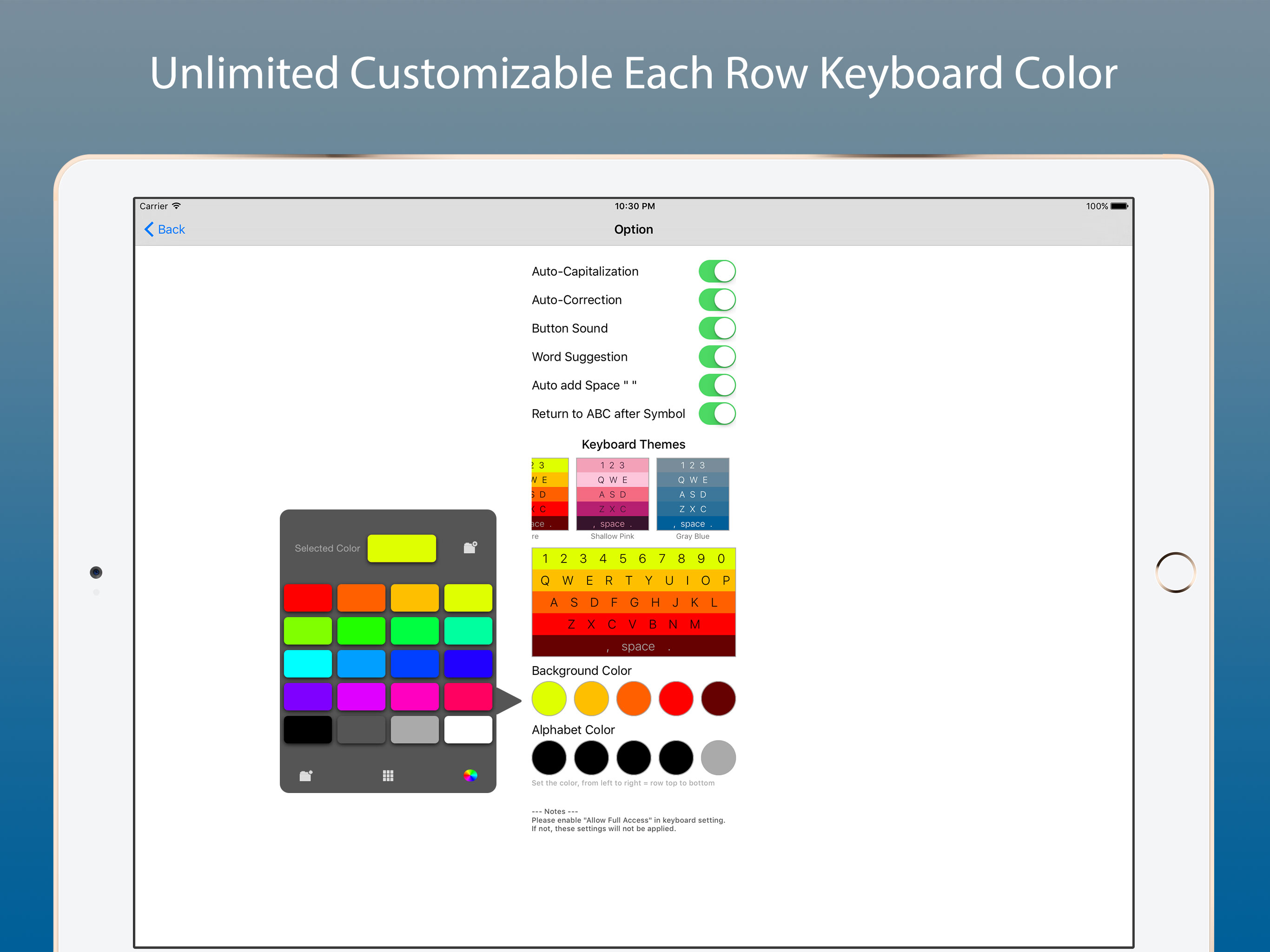Open the rainbow color wheel icon
This screenshot has width=1270, height=952.
pos(470,776)
